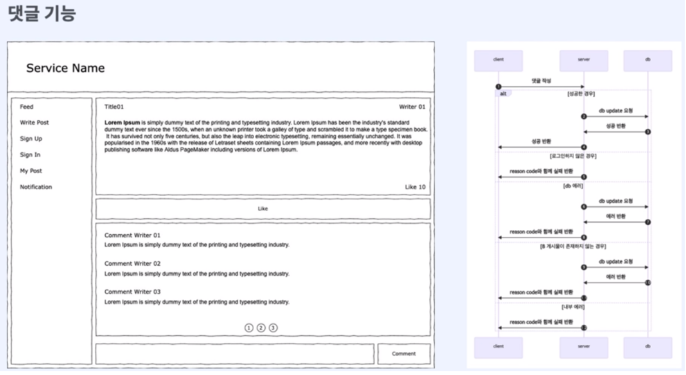Click the bold Lorem Ipsum text in post
The width and height of the screenshot is (686, 375).
pyautogui.click(x=122, y=123)
